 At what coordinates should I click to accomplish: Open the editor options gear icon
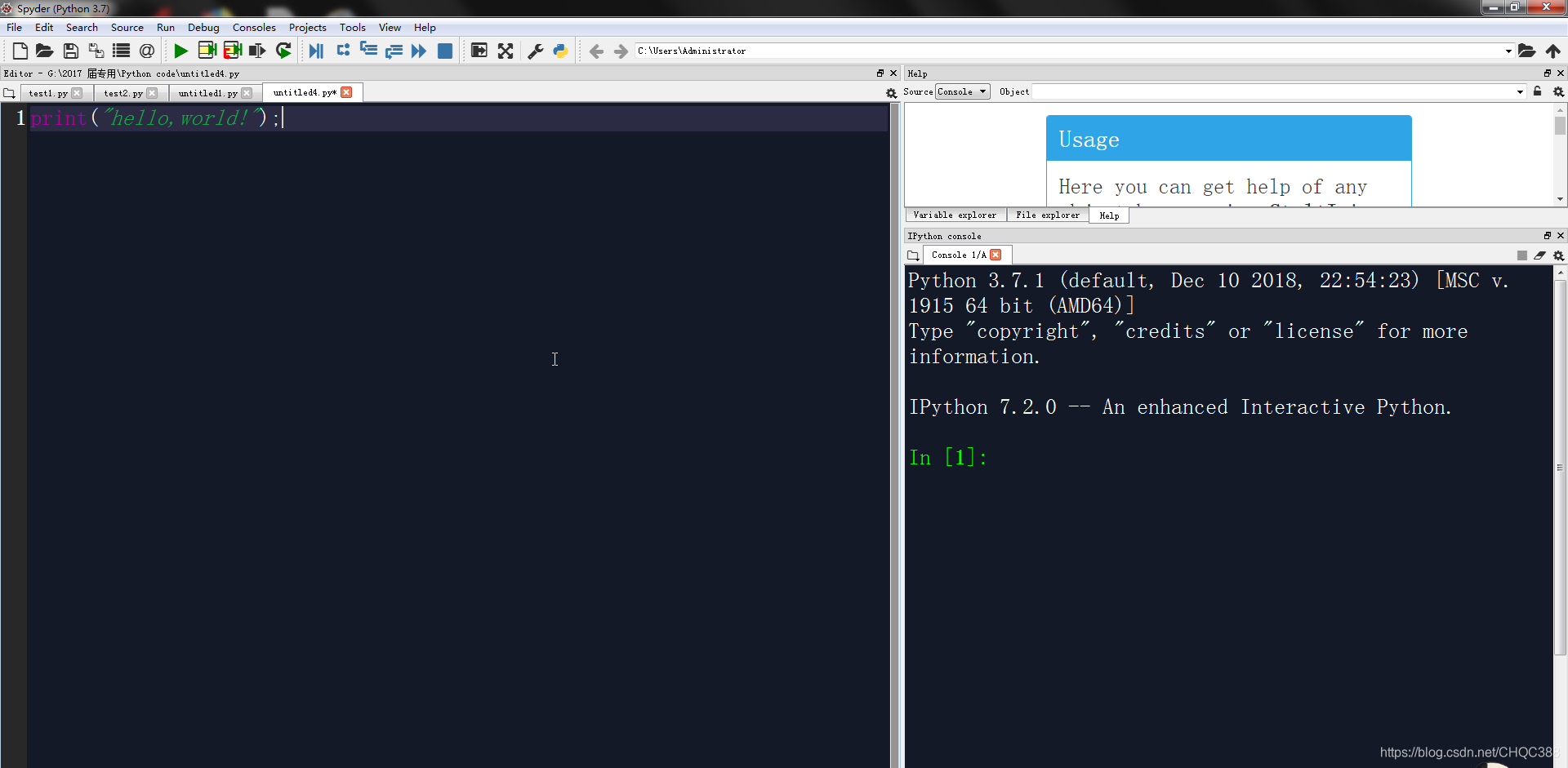coord(891,93)
